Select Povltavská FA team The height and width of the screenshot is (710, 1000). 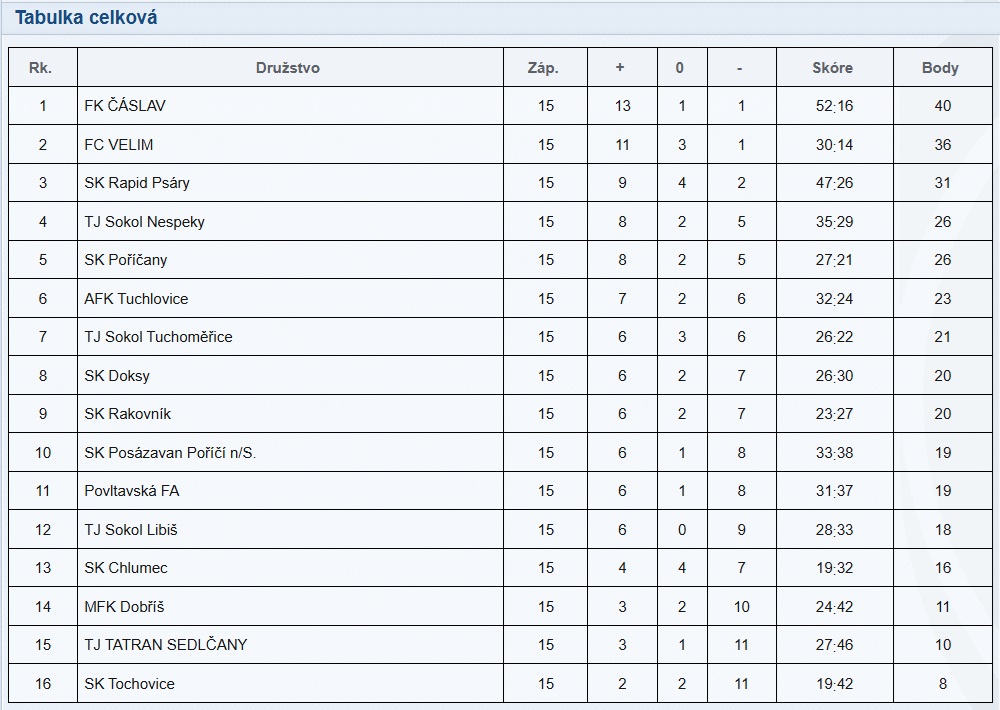(132, 491)
